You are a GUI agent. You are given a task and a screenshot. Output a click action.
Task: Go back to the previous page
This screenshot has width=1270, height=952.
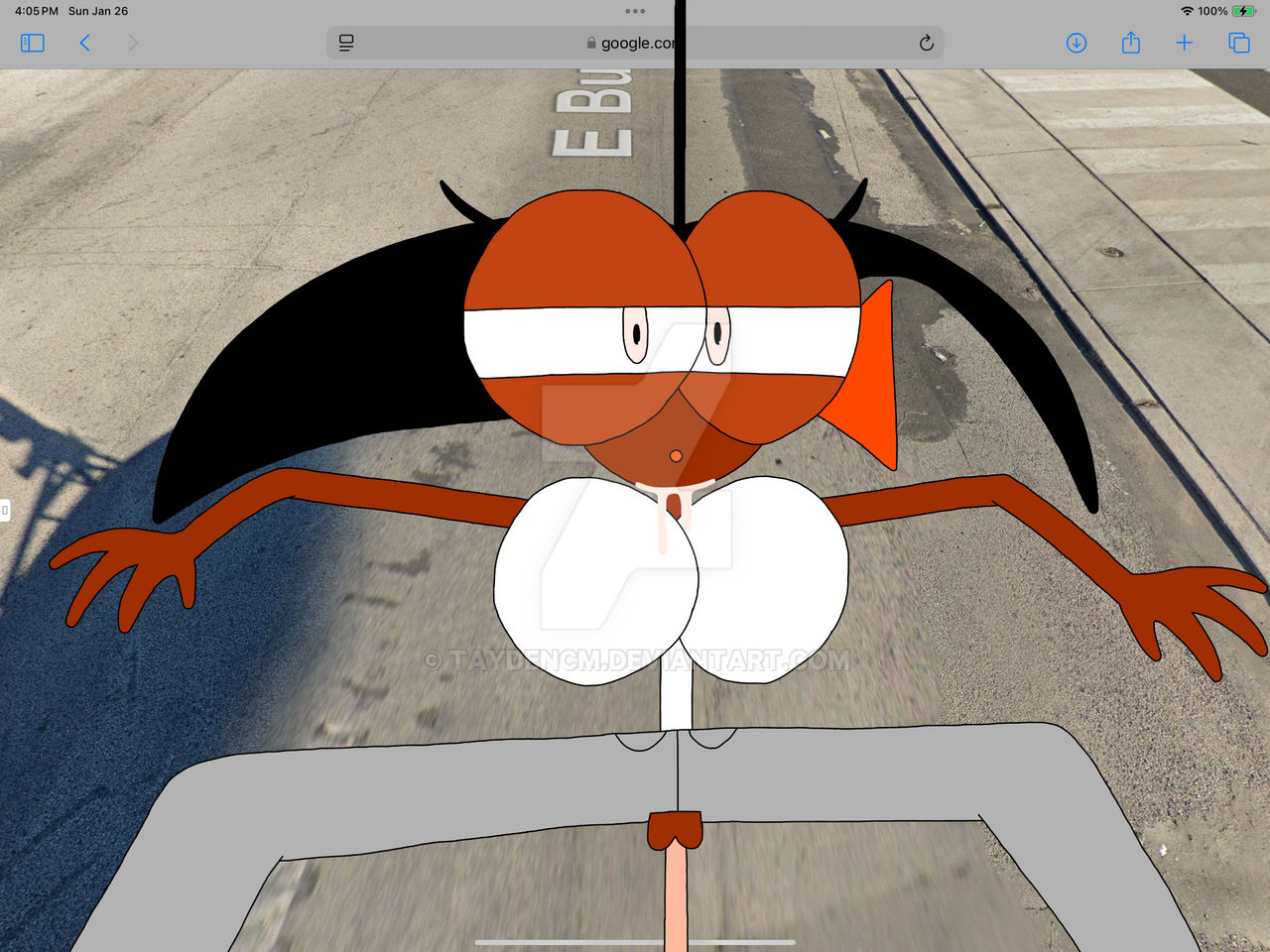point(85,43)
